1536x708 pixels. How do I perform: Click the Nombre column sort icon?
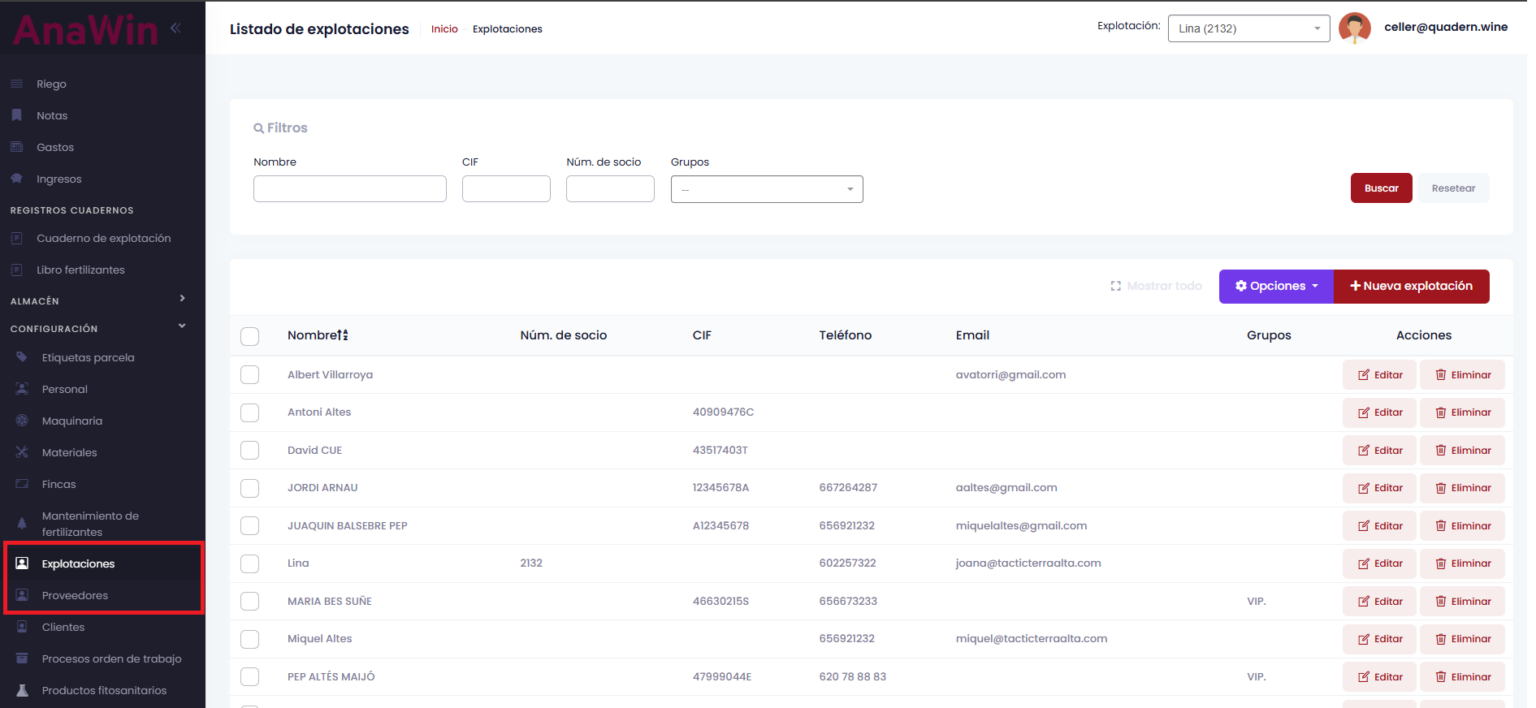click(x=343, y=336)
